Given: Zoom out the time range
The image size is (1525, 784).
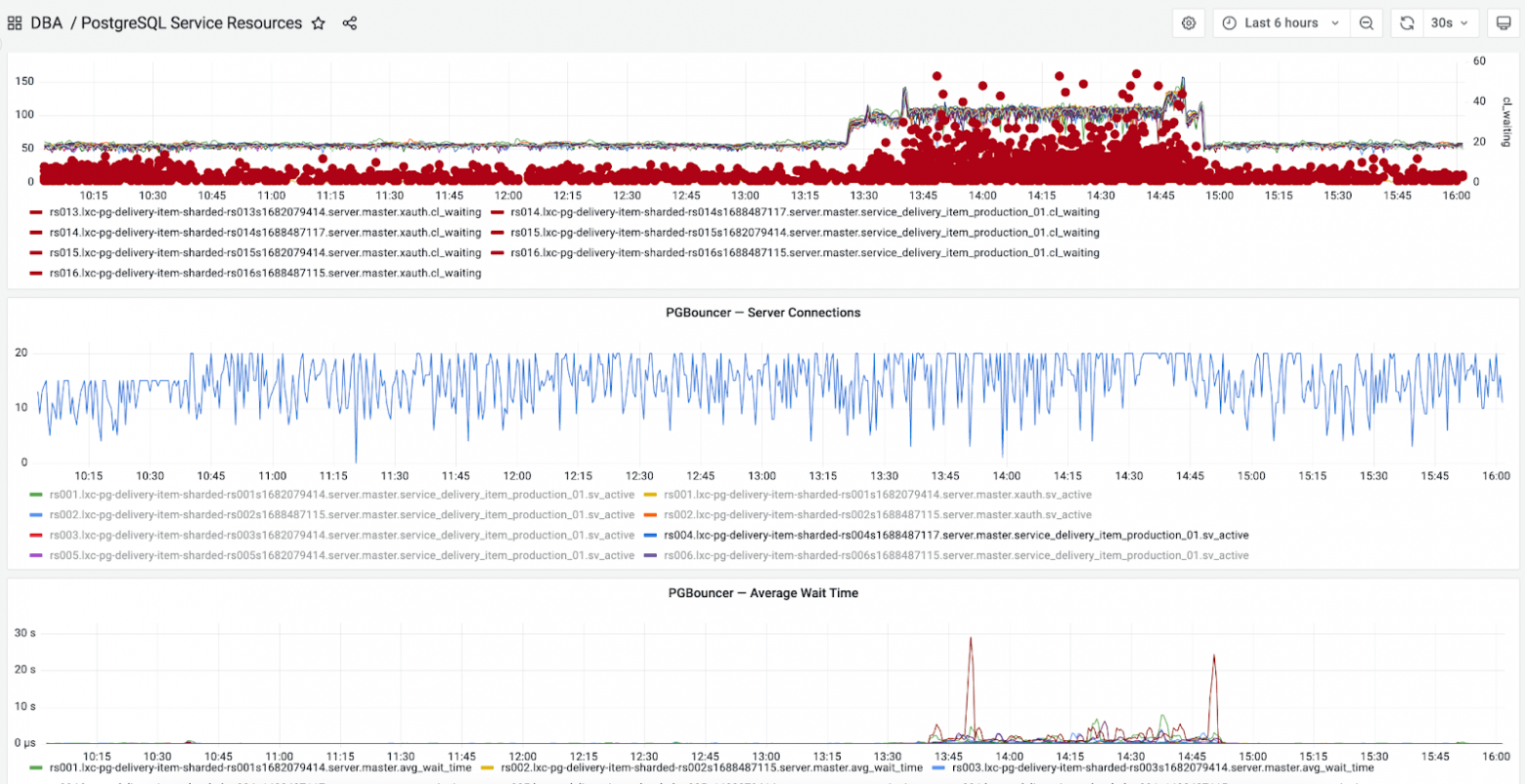Looking at the screenshot, I should click(x=1367, y=23).
